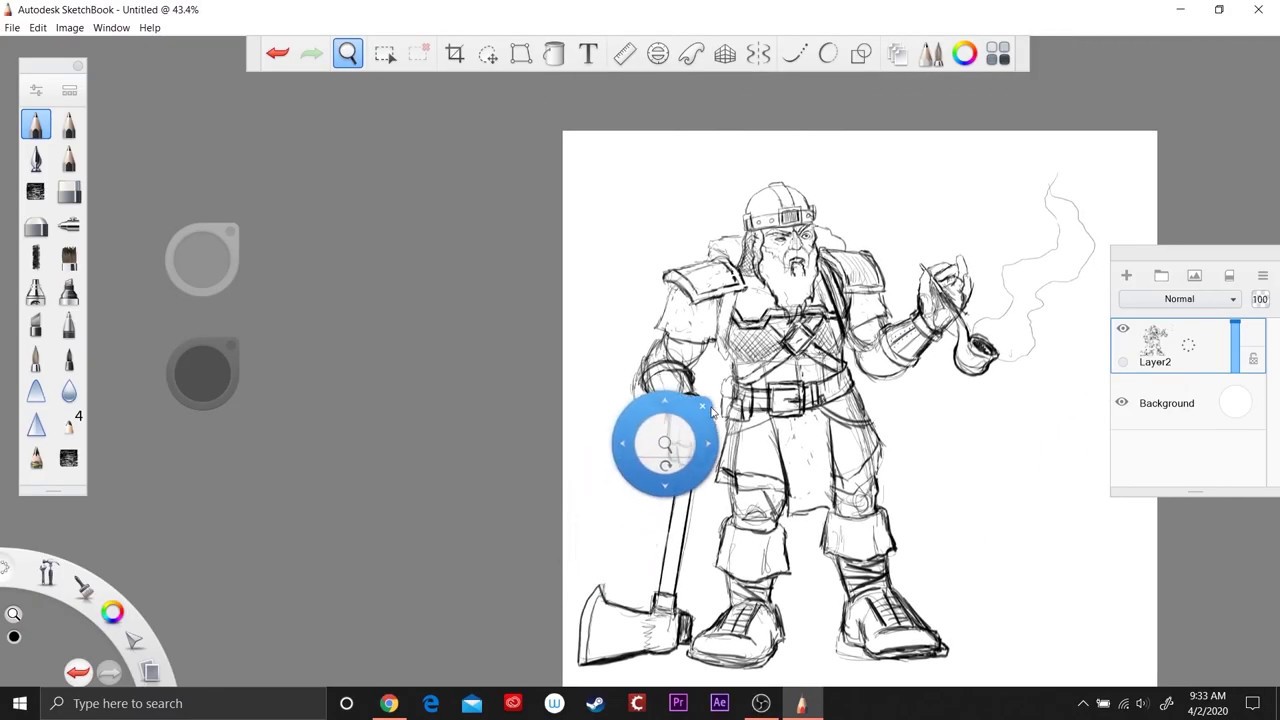1280x720 pixels.
Task: Open the Window menu
Action: (x=111, y=28)
